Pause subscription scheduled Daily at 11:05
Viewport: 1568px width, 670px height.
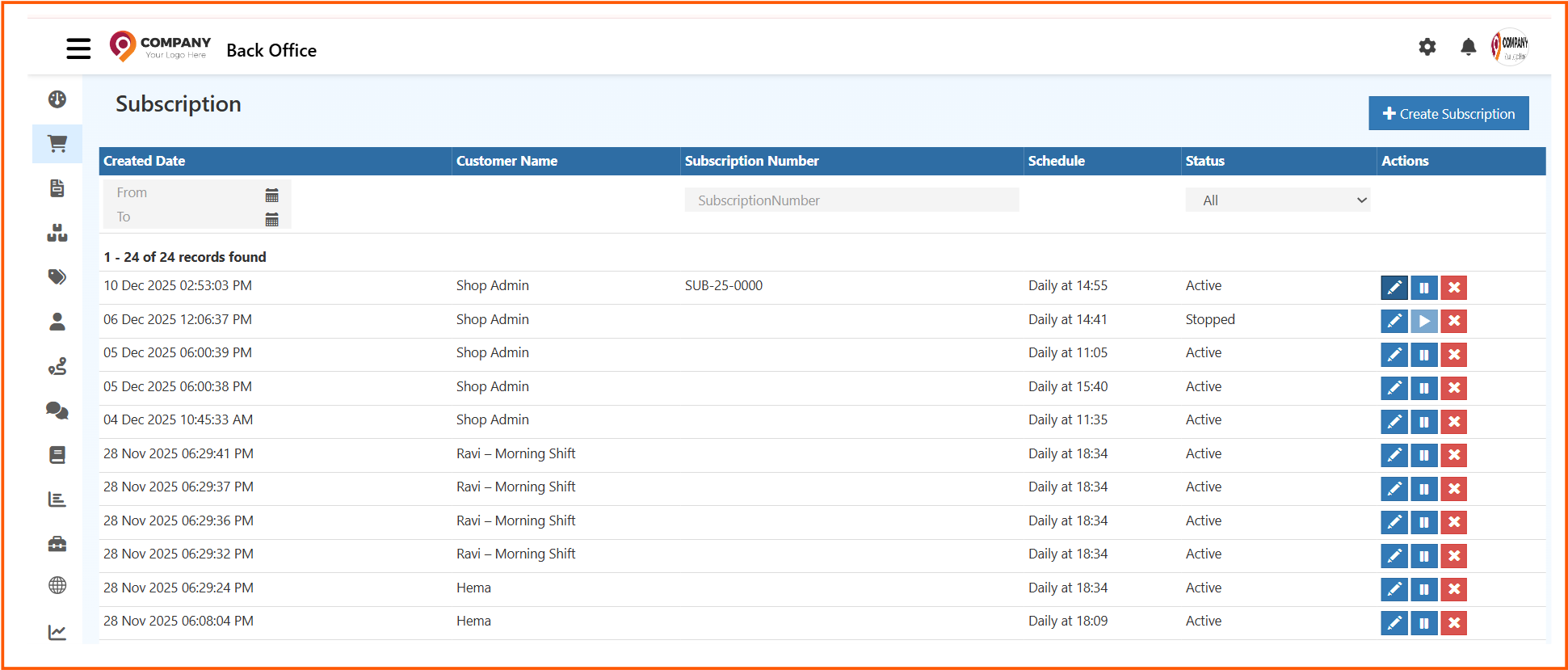[x=1424, y=355]
